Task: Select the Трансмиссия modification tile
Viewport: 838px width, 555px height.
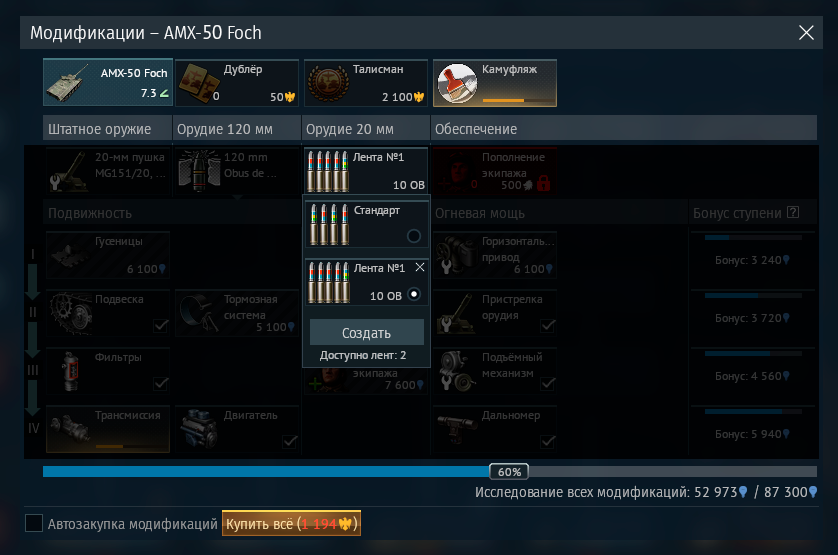Action: (x=108, y=429)
